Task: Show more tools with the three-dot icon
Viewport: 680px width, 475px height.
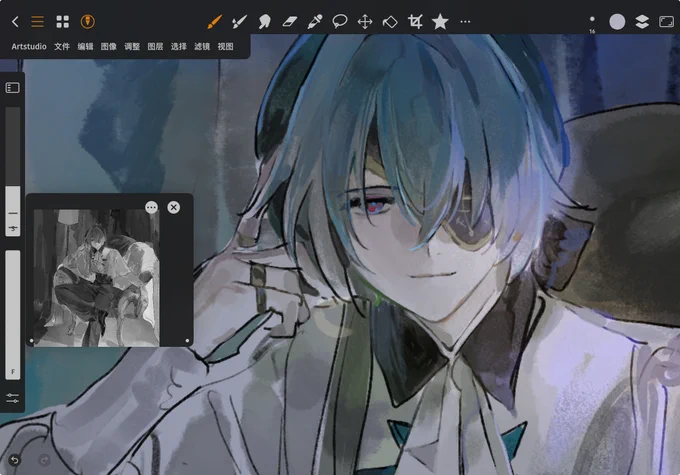Action: click(x=465, y=22)
